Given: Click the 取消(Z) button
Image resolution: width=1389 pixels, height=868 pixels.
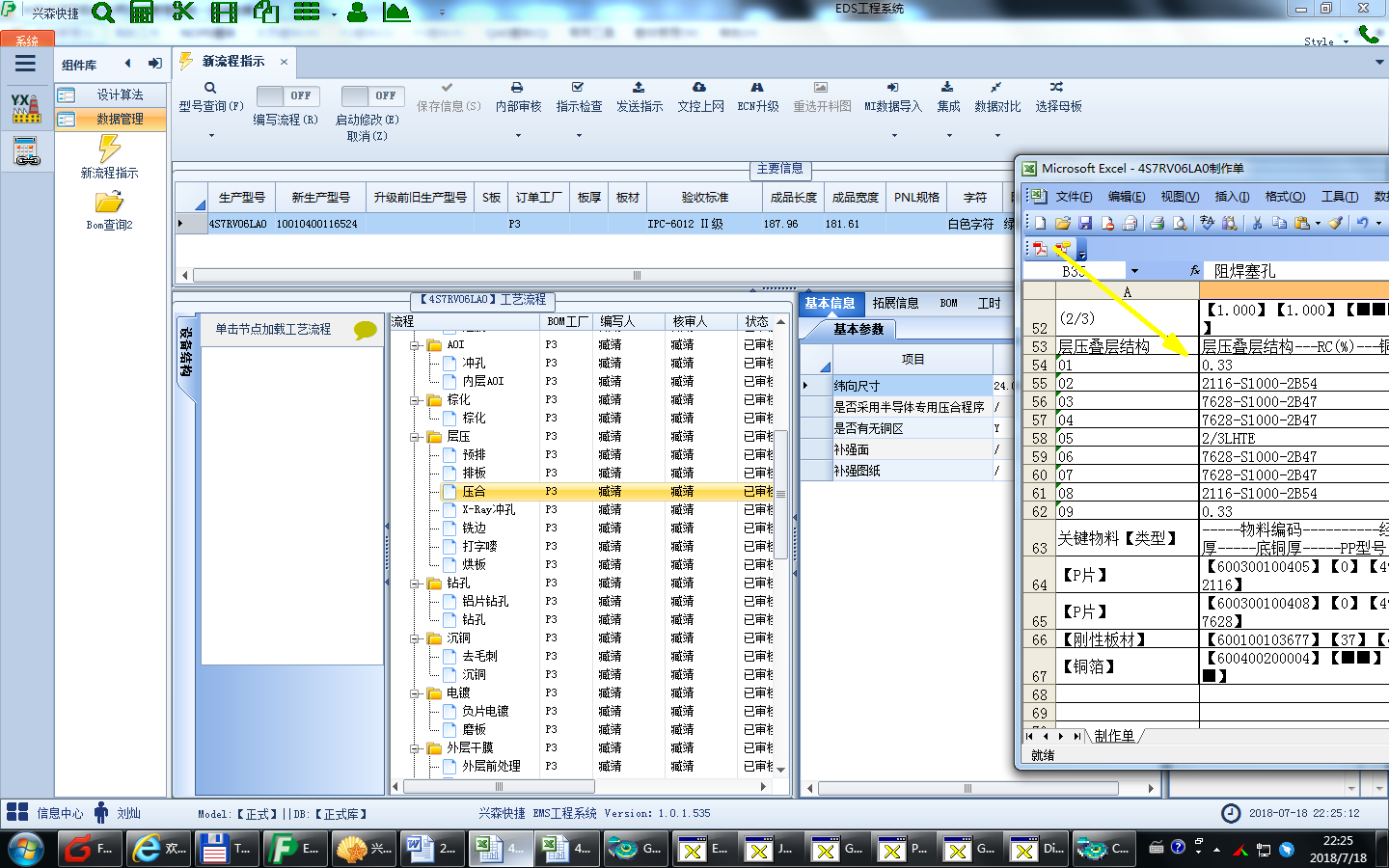Looking at the screenshot, I should (x=368, y=136).
